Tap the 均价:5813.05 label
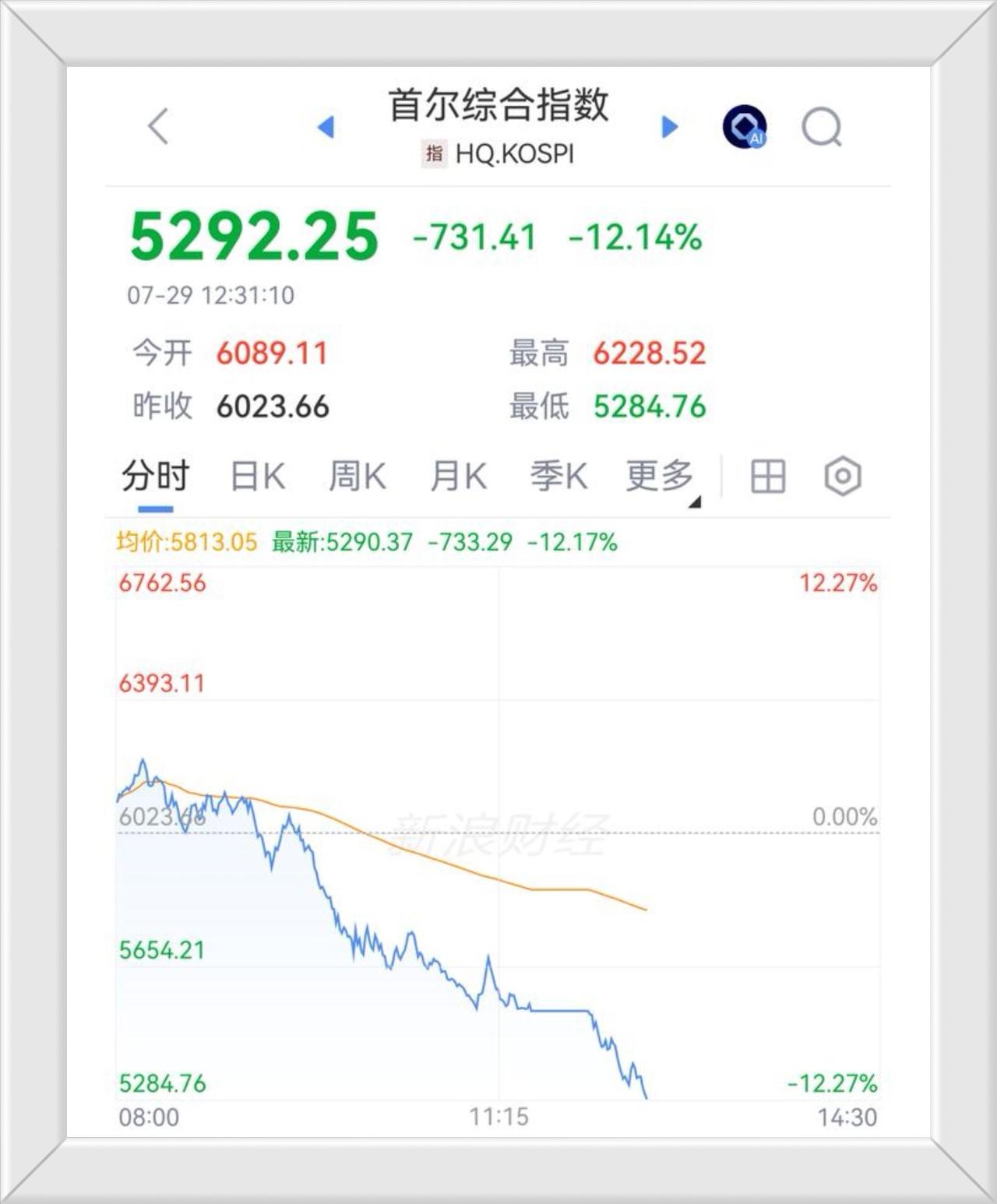 (x=187, y=541)
